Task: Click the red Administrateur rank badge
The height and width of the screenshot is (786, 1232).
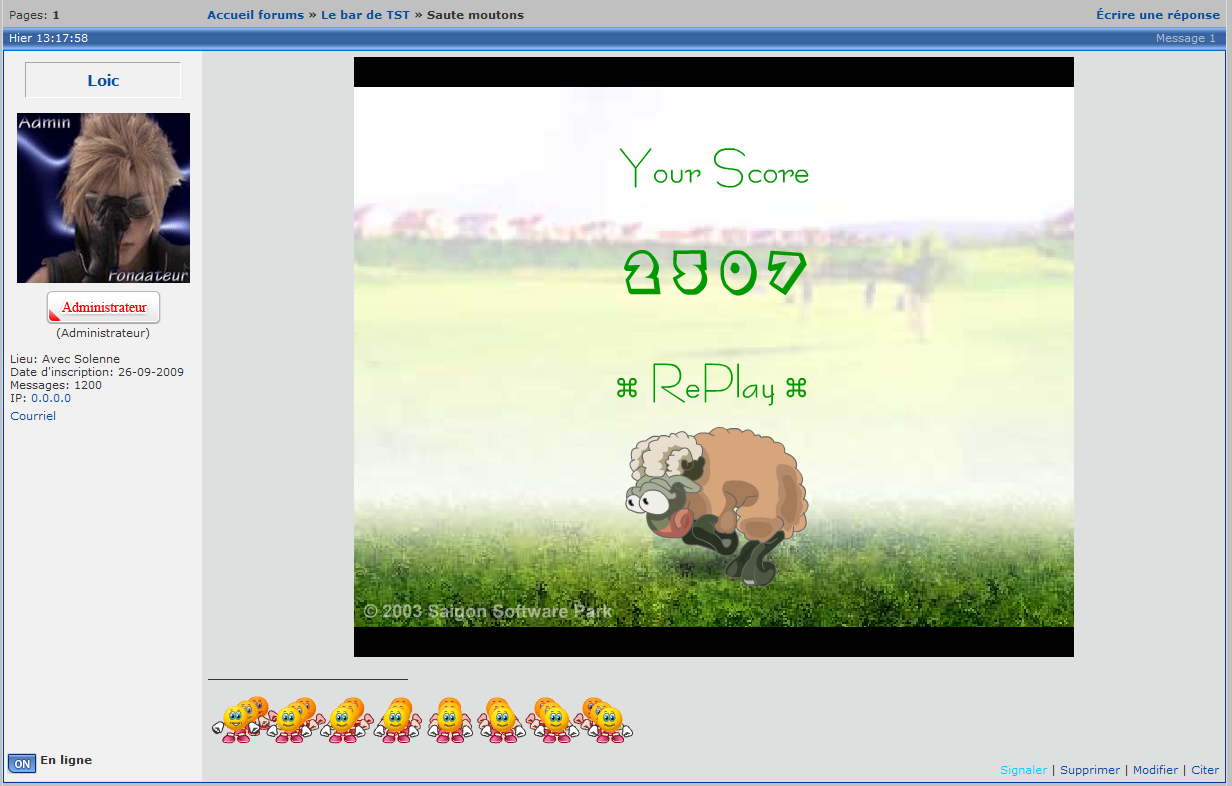Action: (x=103, y=308)
